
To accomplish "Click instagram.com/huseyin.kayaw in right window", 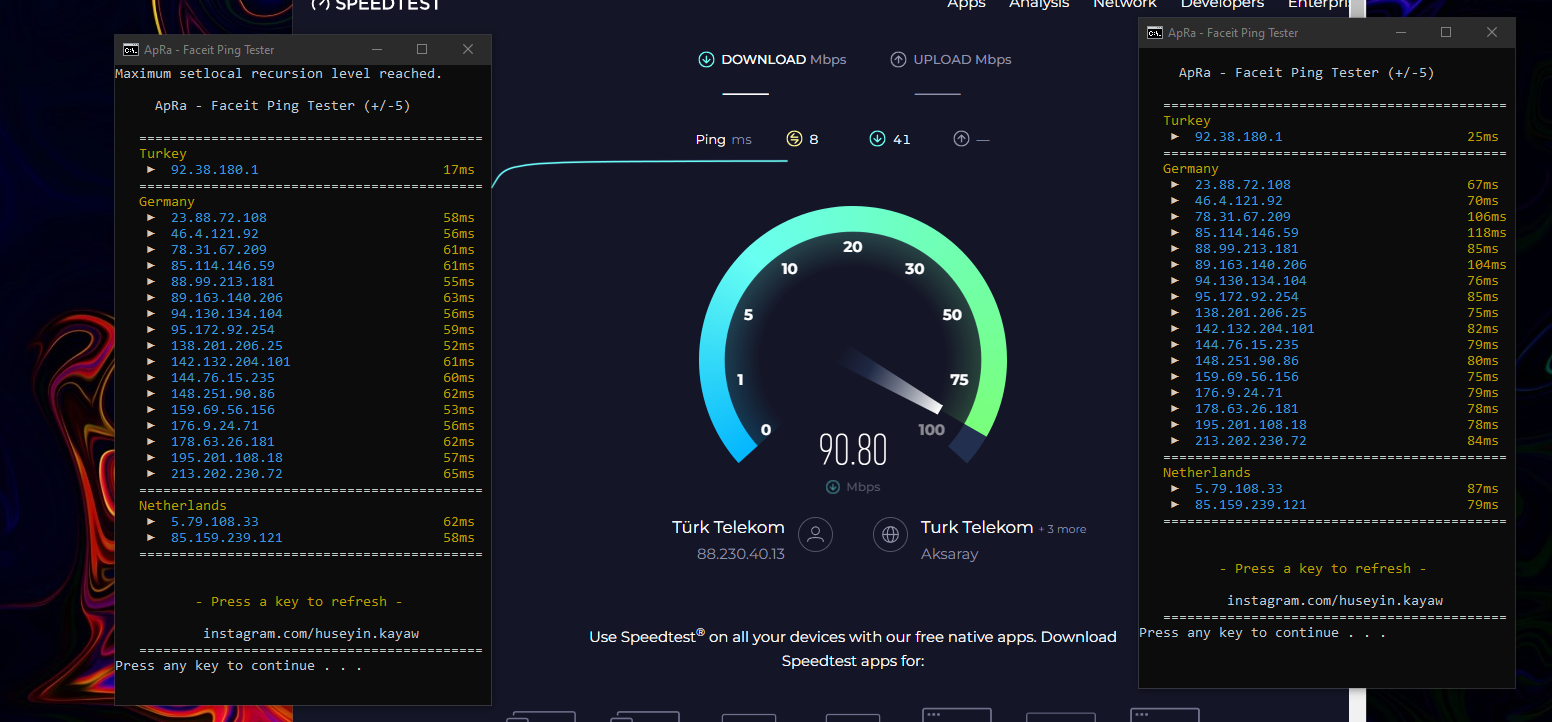I will [x=1335, y=601].
